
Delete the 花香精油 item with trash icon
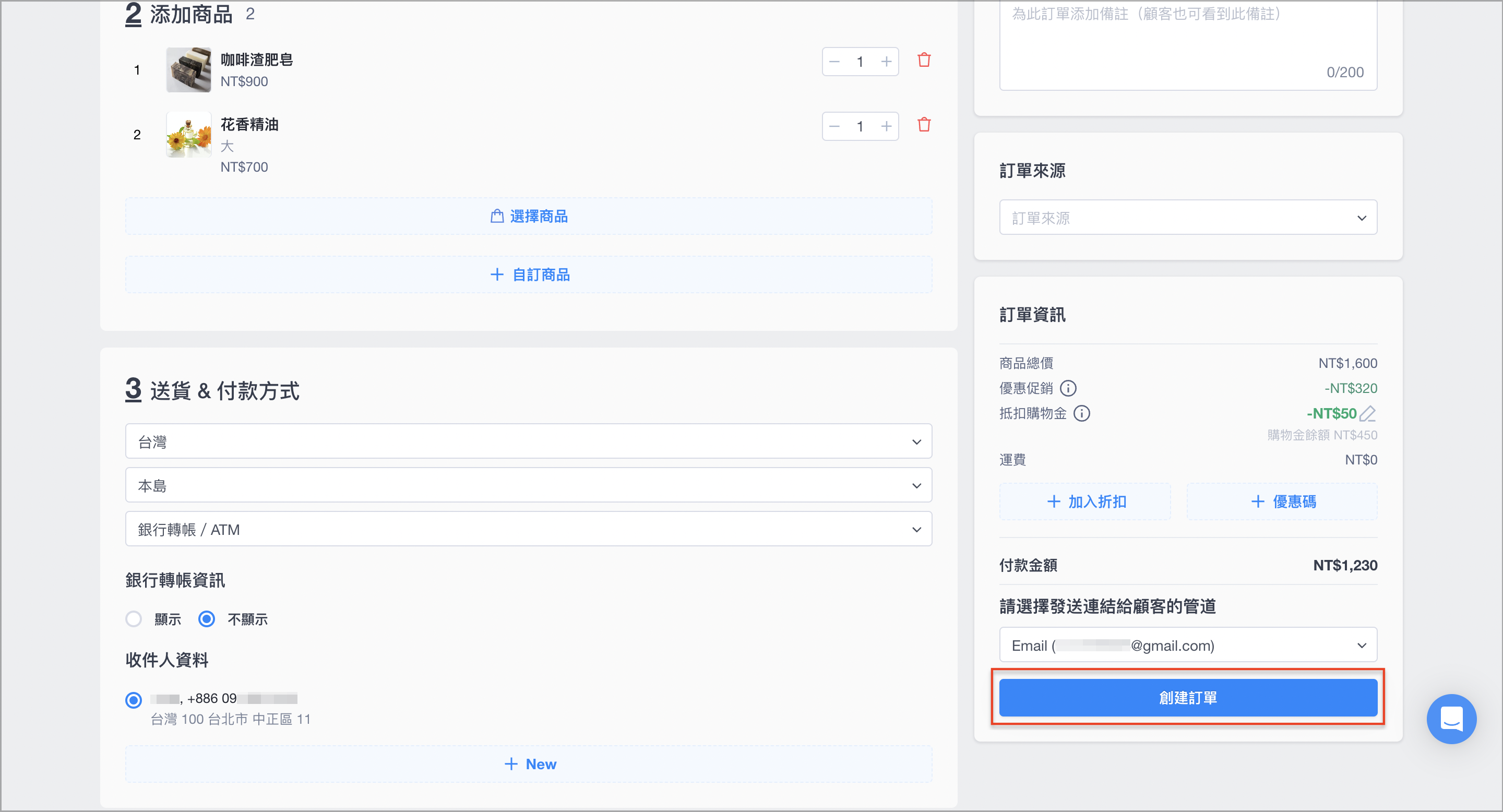point(924,125)
